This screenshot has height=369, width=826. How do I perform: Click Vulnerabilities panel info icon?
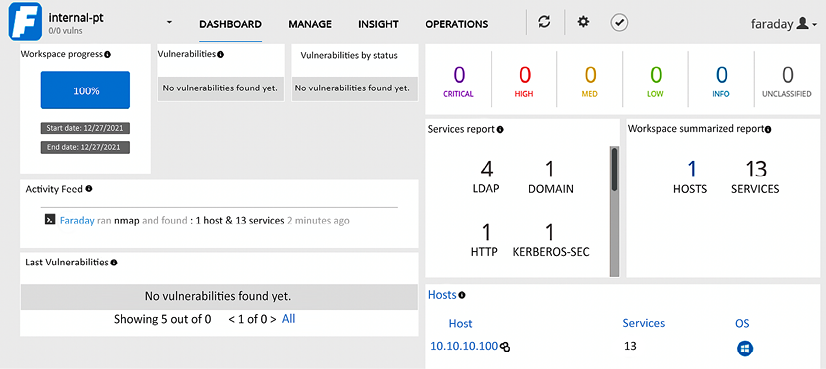pyautogui.click(x=220, y=54)
